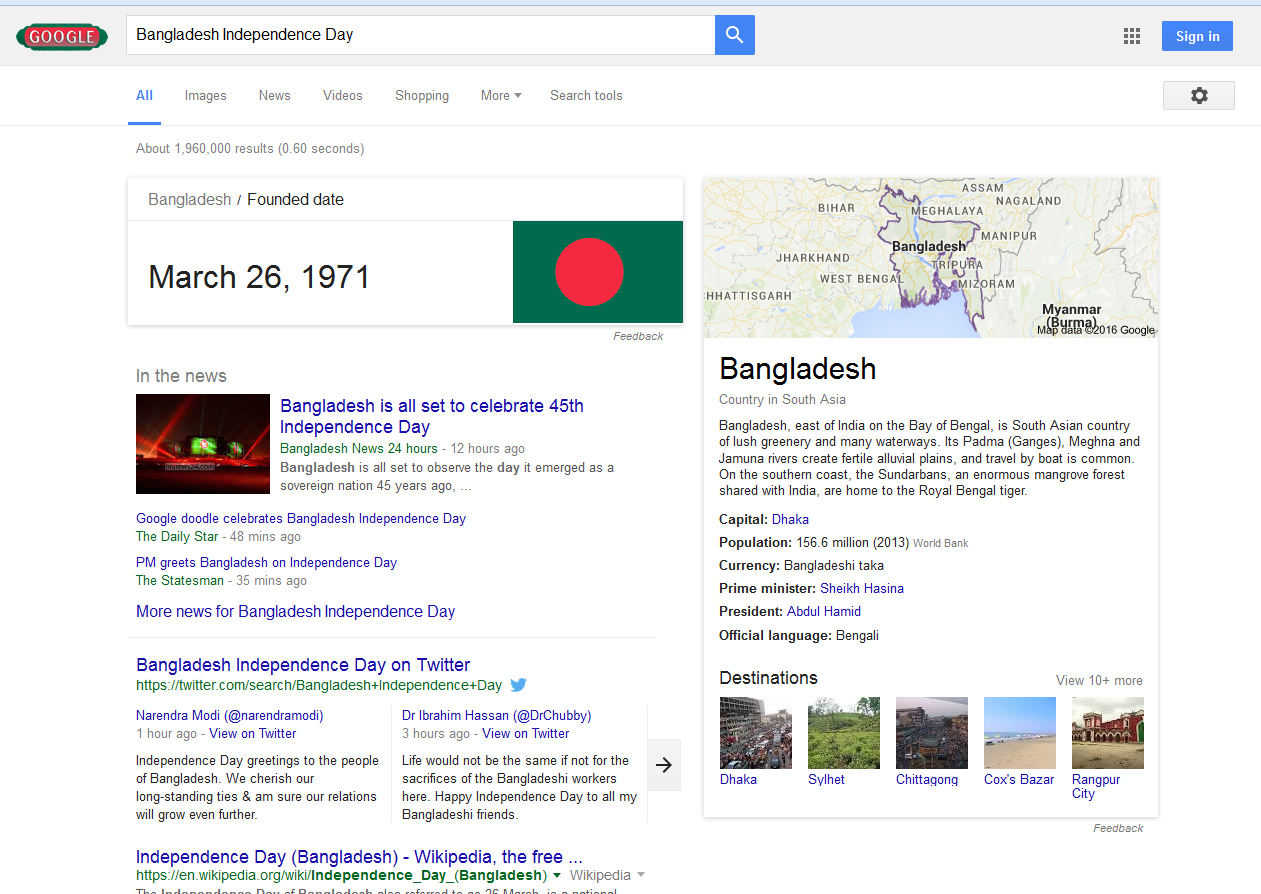The height and width of the screenshot is (894, 1261).
Task: Expand the Wikipedia result options arrow
Action: (x=640, y=875)
